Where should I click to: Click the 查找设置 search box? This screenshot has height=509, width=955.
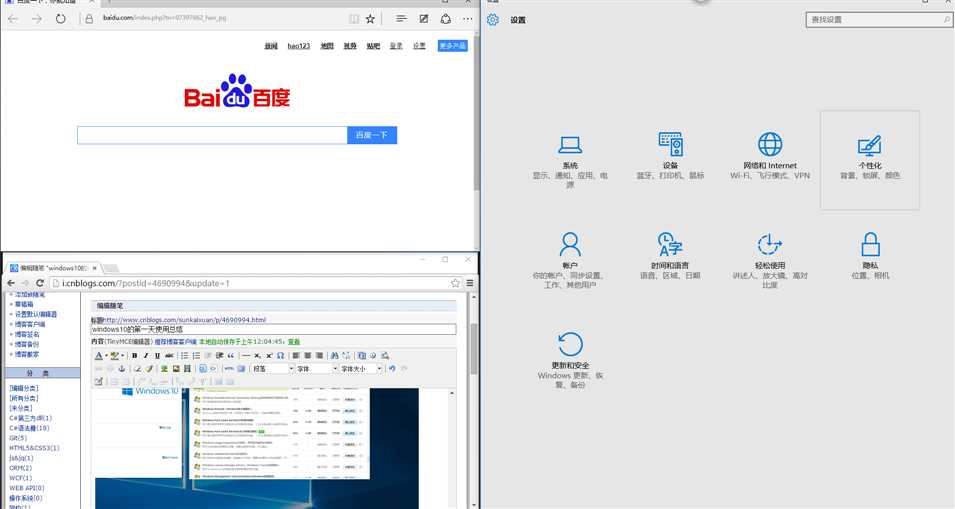[879, 19]
